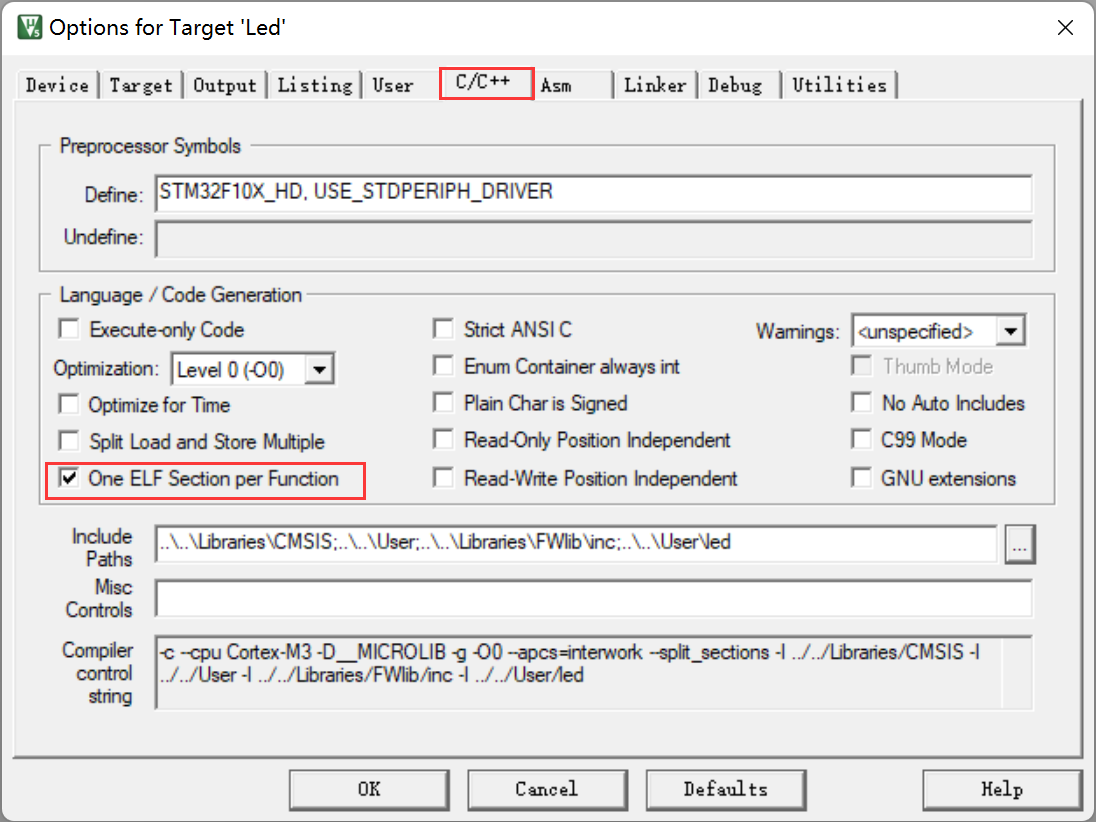
Task: Switch to the Linker tab
Action: pyautogui.click(x=655, y=85)
